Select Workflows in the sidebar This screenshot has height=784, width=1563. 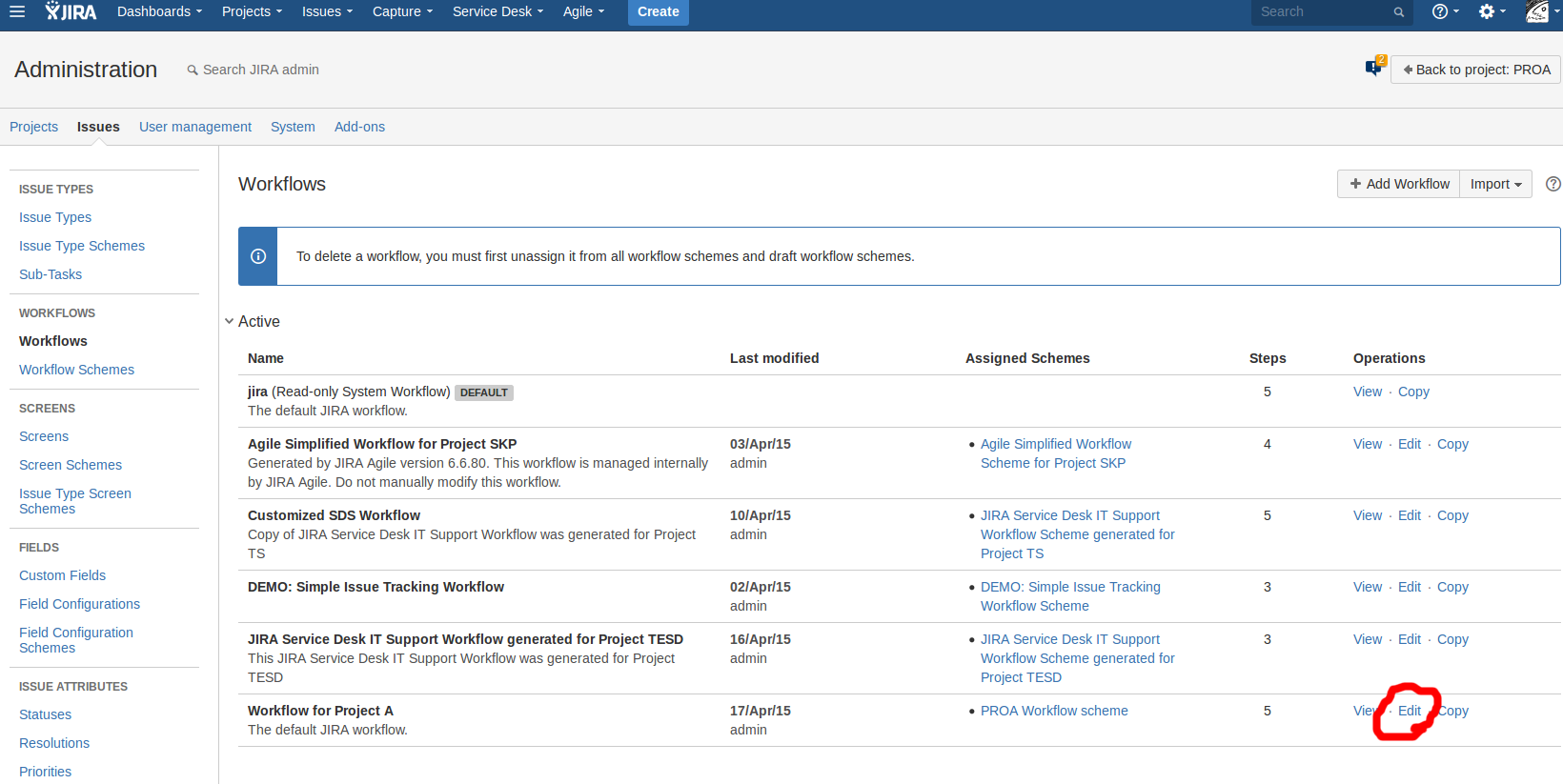(53, 341)
